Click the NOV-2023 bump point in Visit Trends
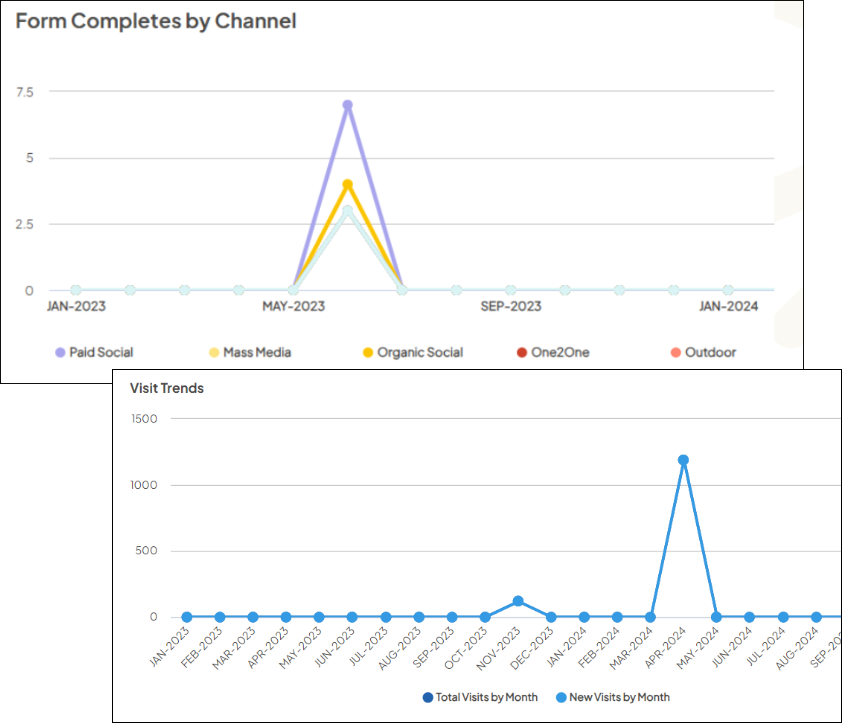Image resolution: width=850 pixels, height=723 pixels. [518, 601]
